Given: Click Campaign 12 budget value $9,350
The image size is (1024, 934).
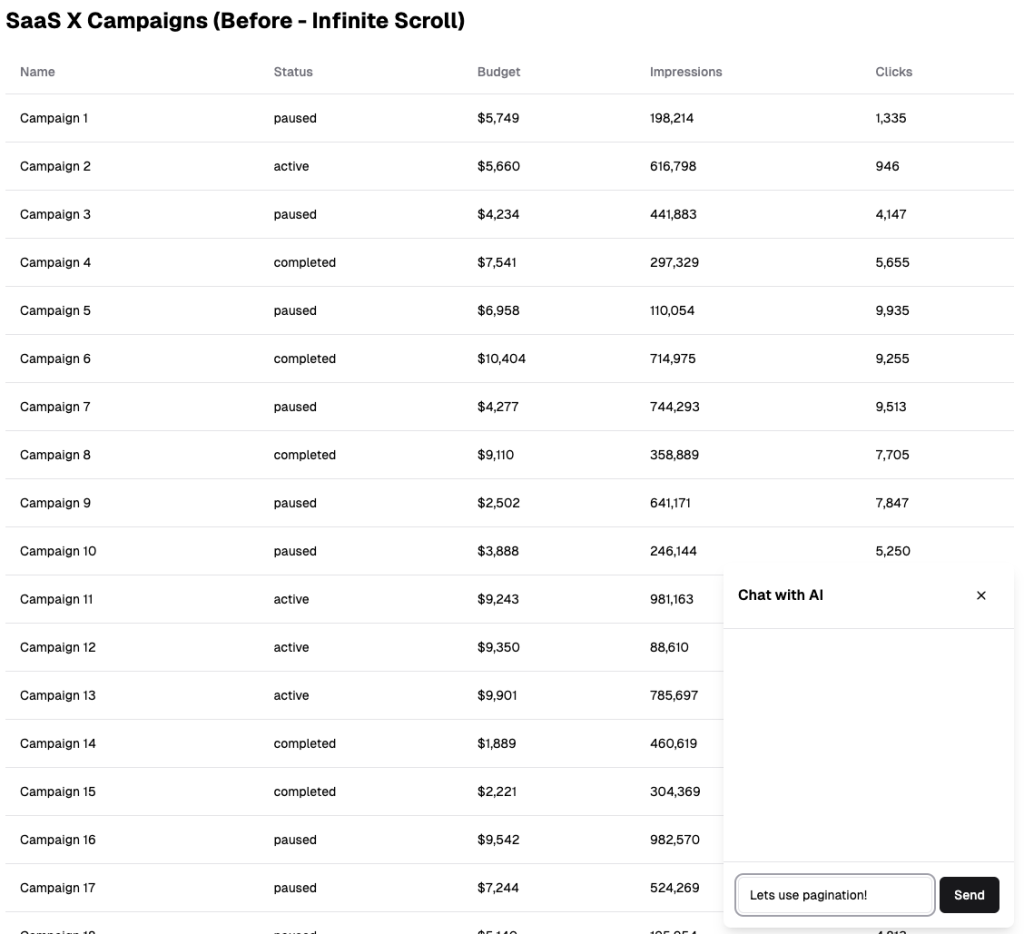Looking at the screenshot, I should pos(498,648).
